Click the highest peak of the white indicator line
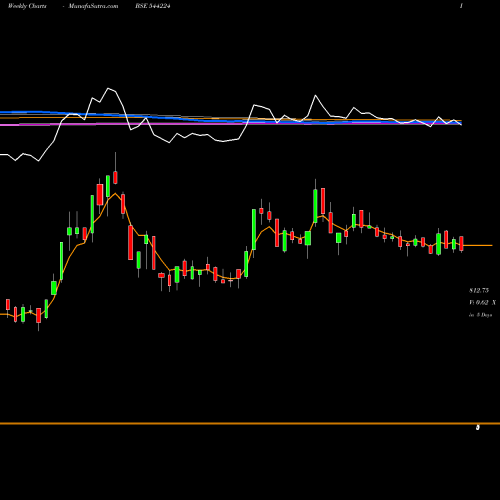 (108, 88)
